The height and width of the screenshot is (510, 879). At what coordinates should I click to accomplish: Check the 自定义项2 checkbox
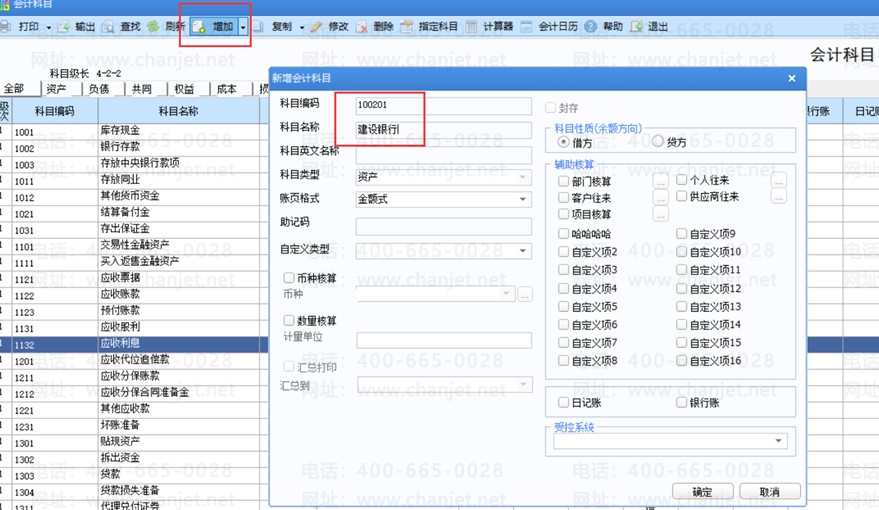[563, 252]
